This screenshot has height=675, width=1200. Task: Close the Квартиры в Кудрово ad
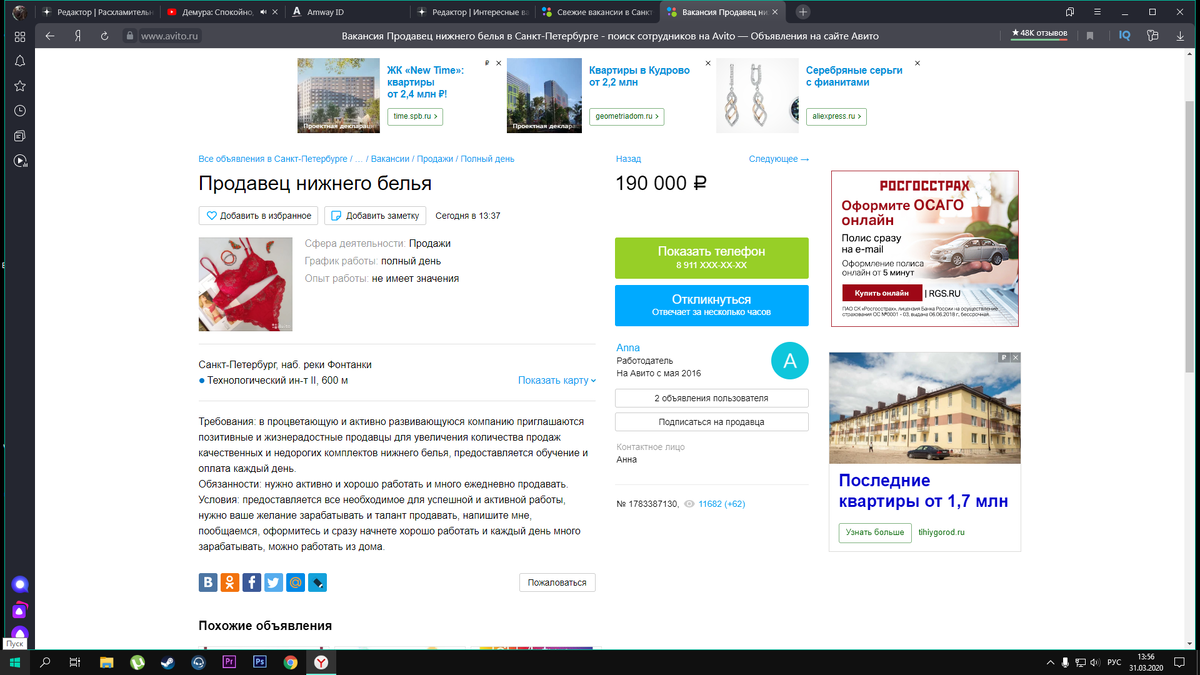click(708, 63)
